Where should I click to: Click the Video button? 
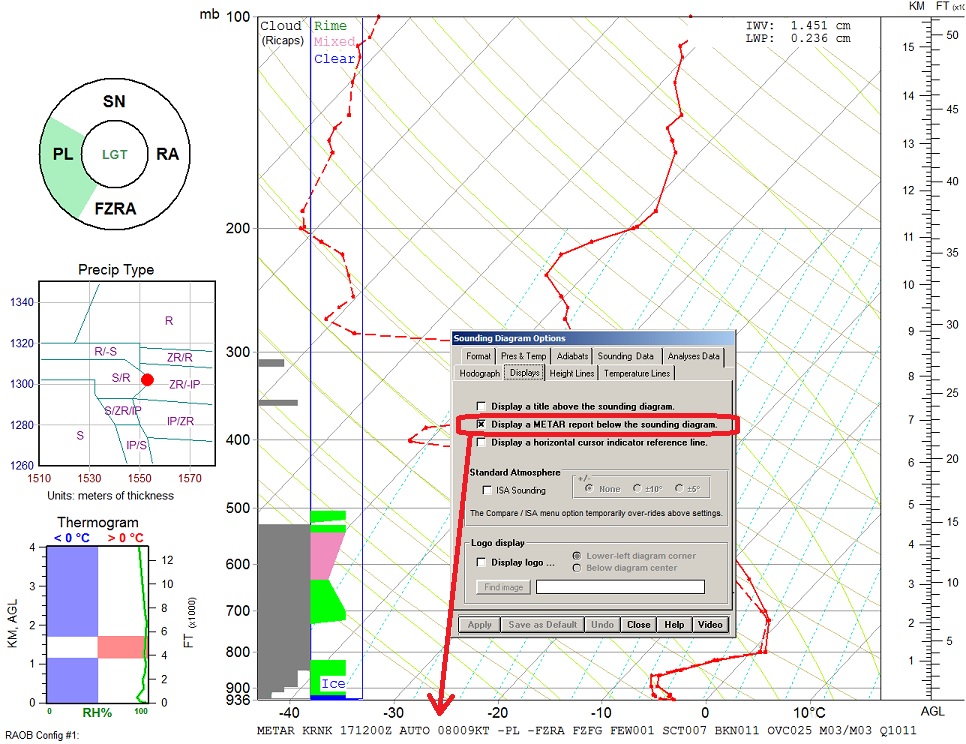pyautogui.click(x=710, y=625)
